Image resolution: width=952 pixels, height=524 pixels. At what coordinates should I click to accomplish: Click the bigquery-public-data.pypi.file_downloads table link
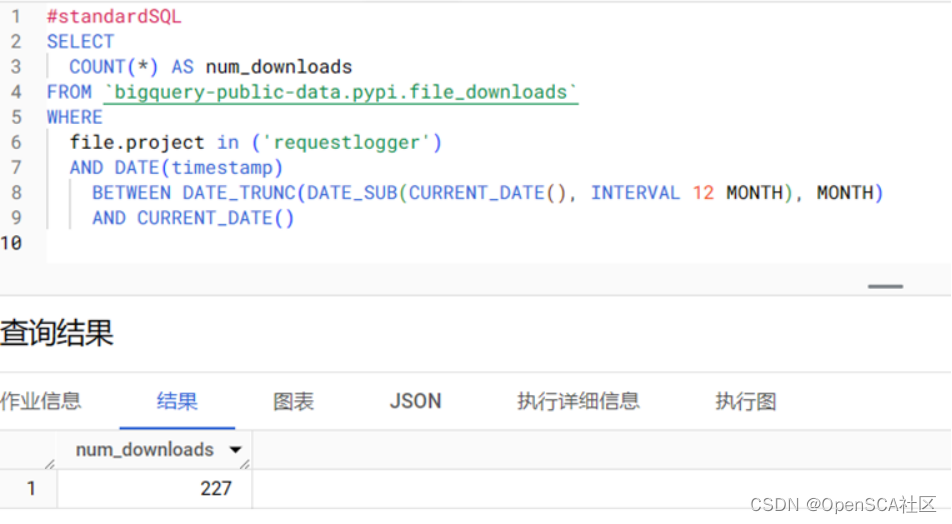point(341,92)
